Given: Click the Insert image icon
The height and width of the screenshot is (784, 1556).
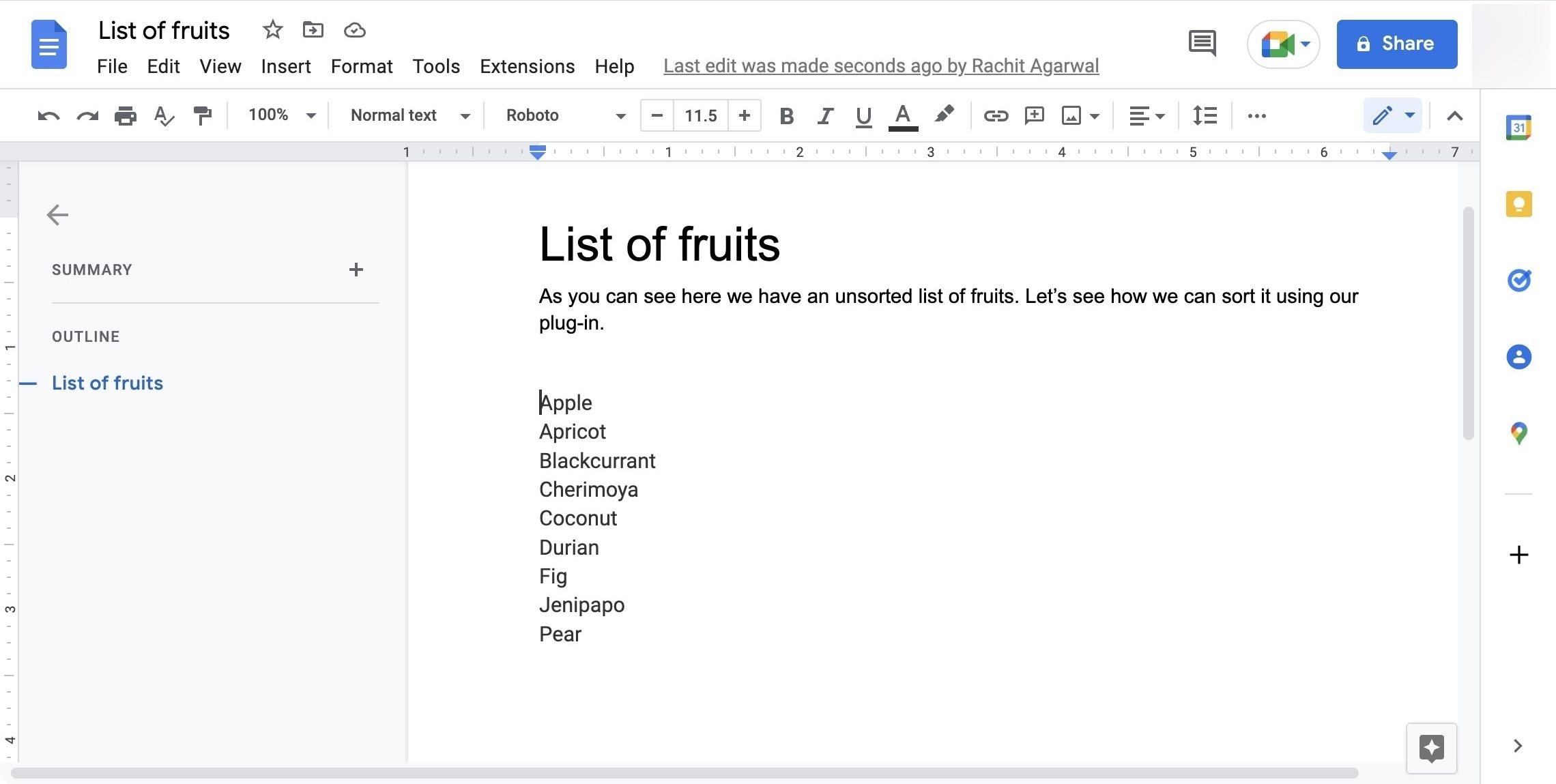Looking at the screenshot, I should tap(1071, 114).
